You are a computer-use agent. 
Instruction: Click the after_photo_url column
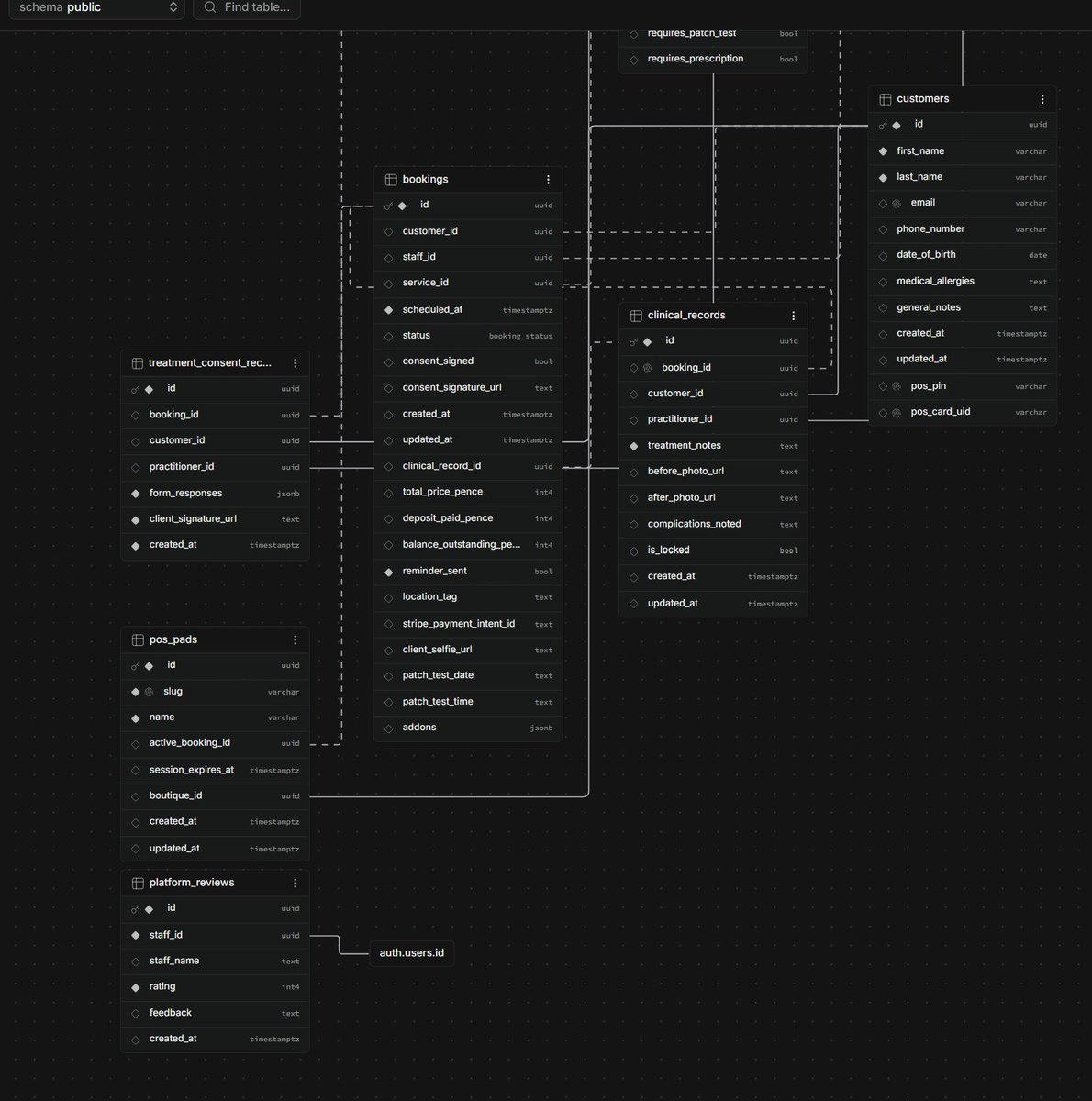713,498
